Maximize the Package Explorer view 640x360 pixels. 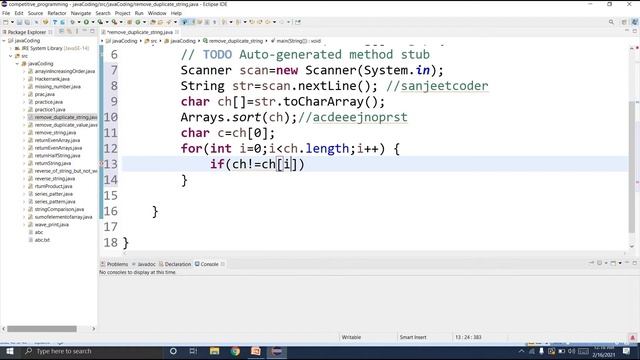point(92,31)
